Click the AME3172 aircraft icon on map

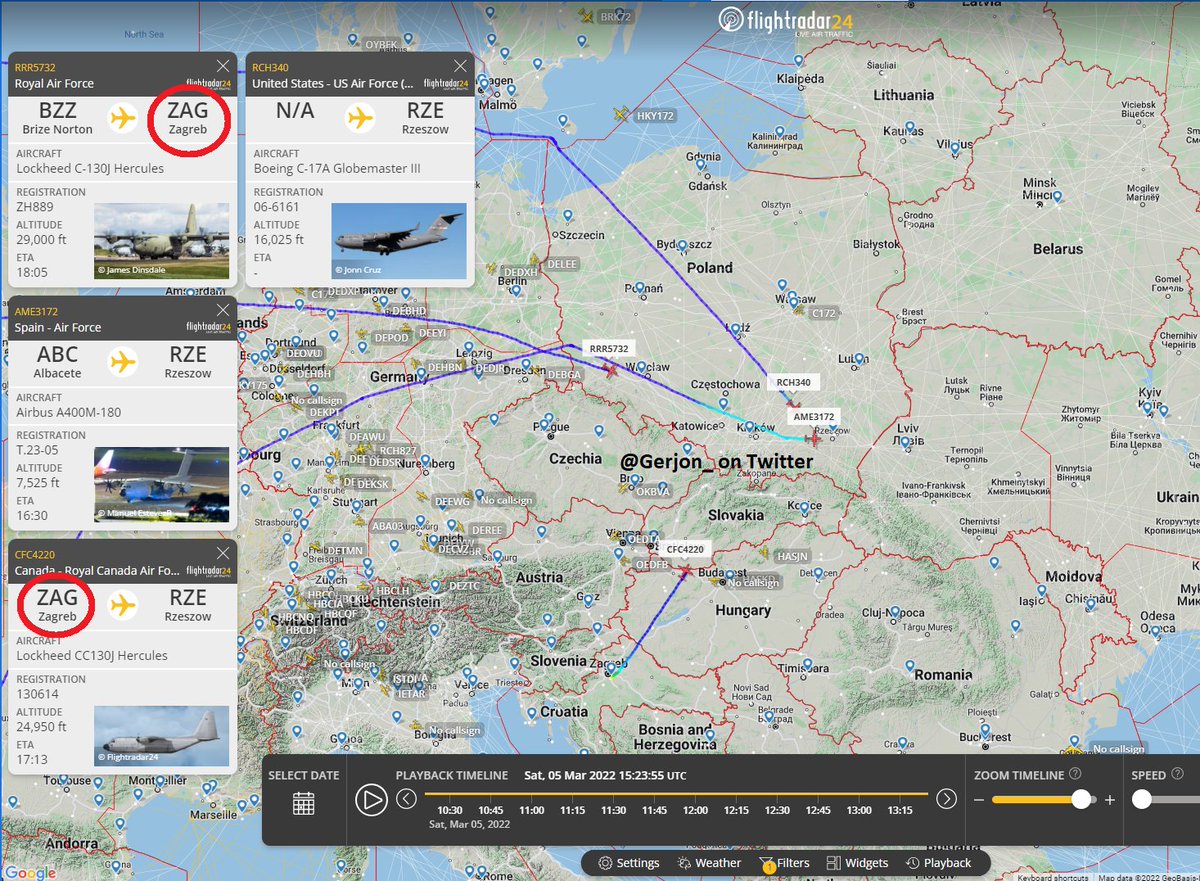coord(812,438)
